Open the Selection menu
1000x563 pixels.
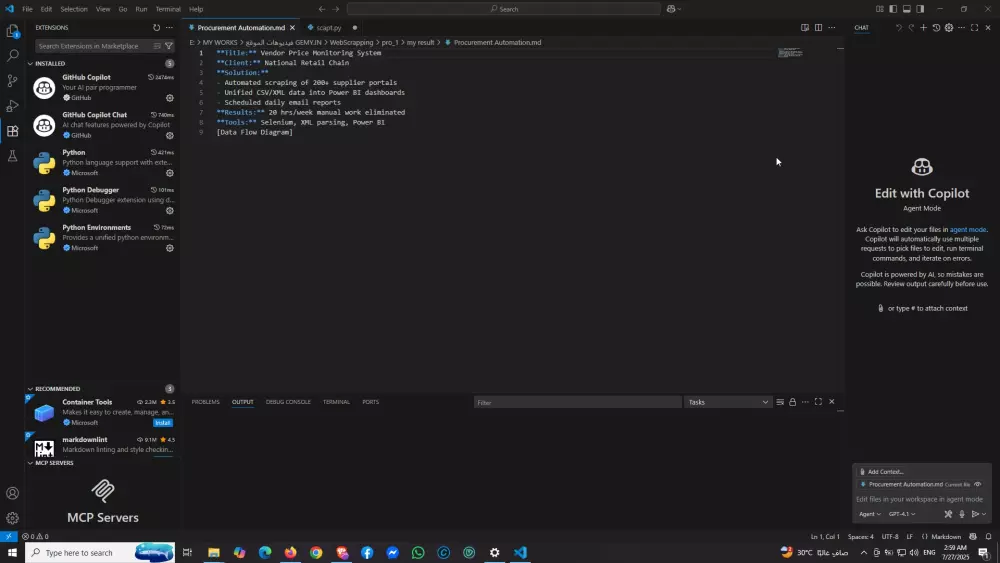point(74,9)
